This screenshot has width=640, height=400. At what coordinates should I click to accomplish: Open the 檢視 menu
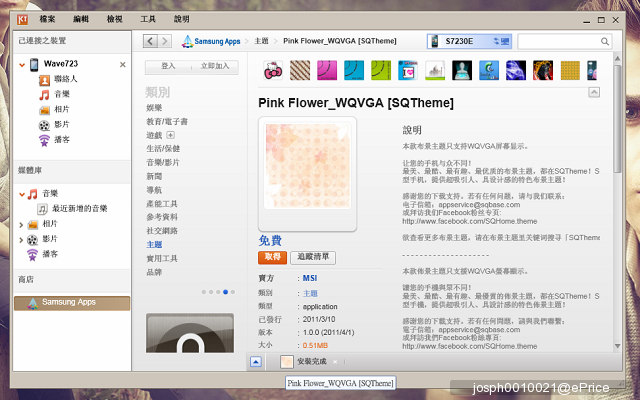point(115,19)
